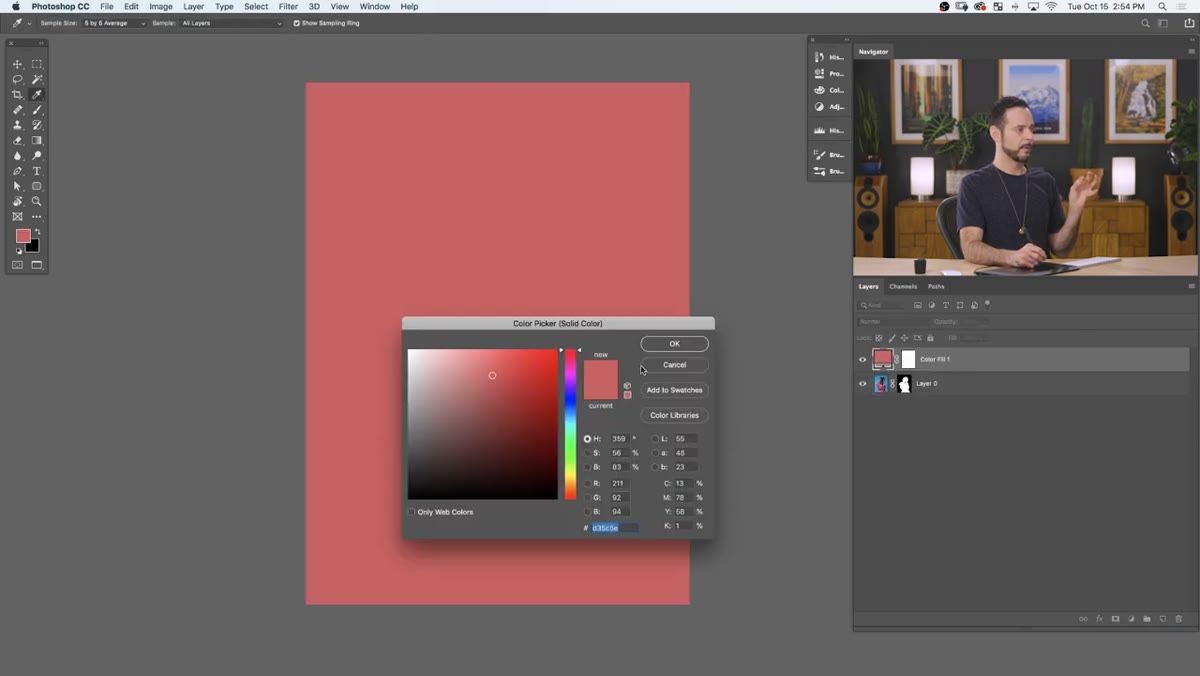Image resolution: width=1200 pixels, height=676 pixels.
Task: Click the trash icon in Layers panel
Action: 1179,619
